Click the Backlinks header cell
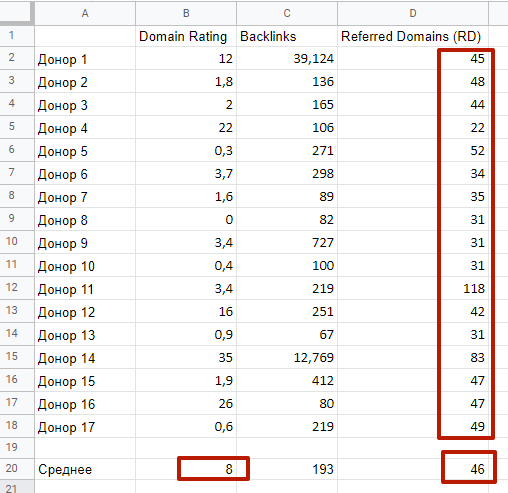The height and width of the screenshot is (493, 508). click(287, 36)
